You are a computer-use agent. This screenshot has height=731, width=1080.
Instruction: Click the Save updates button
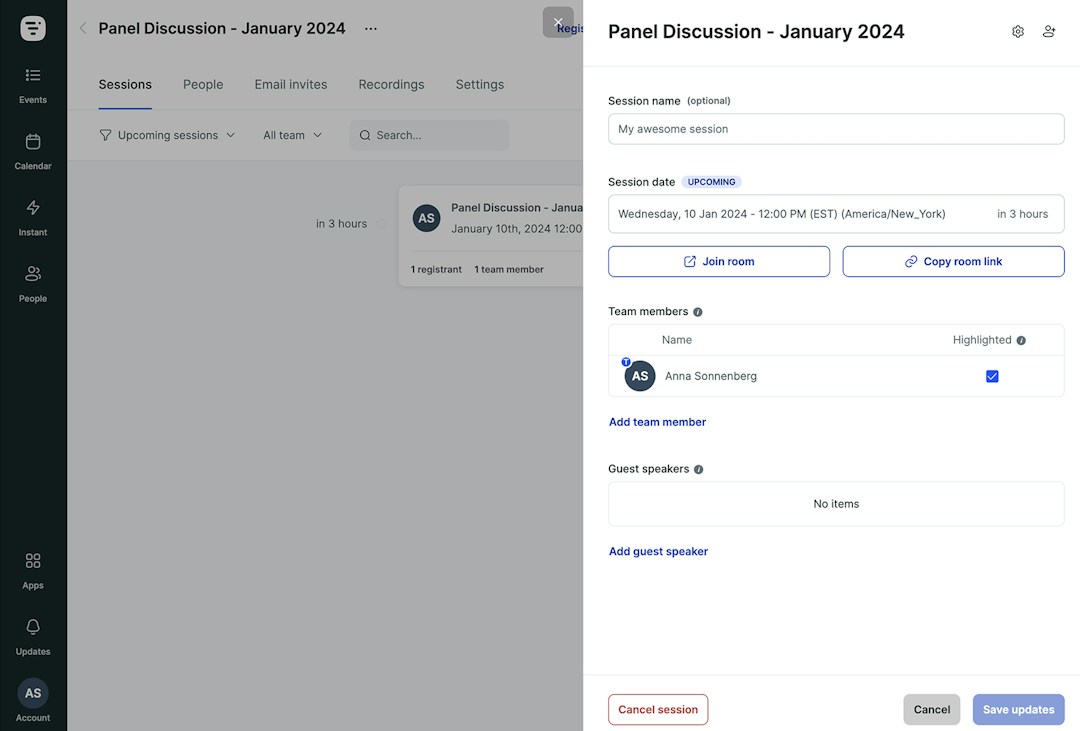(1018, 710)
